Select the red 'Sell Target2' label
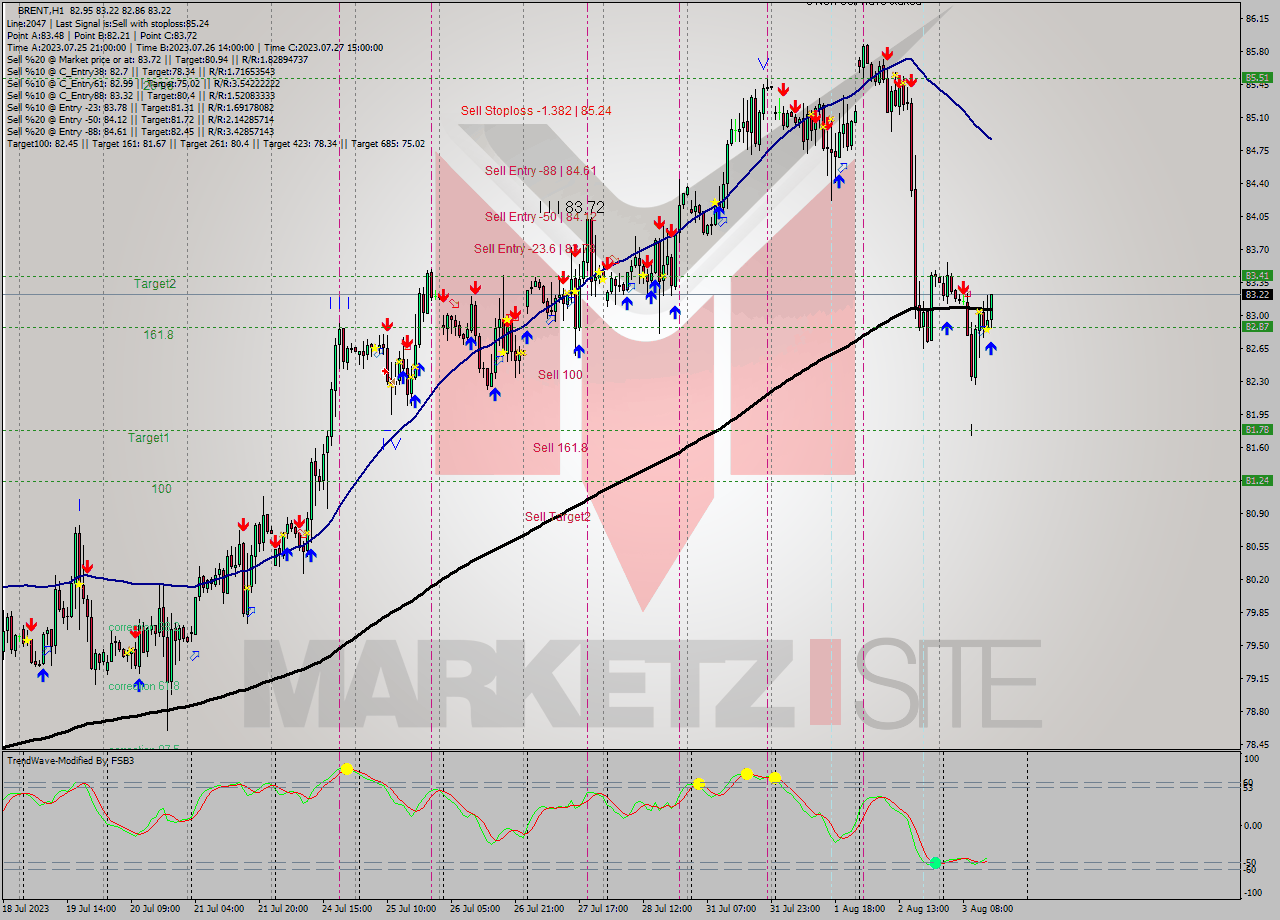The height and width of the screenshot is (920, 1280). click(x=557, y=517)
